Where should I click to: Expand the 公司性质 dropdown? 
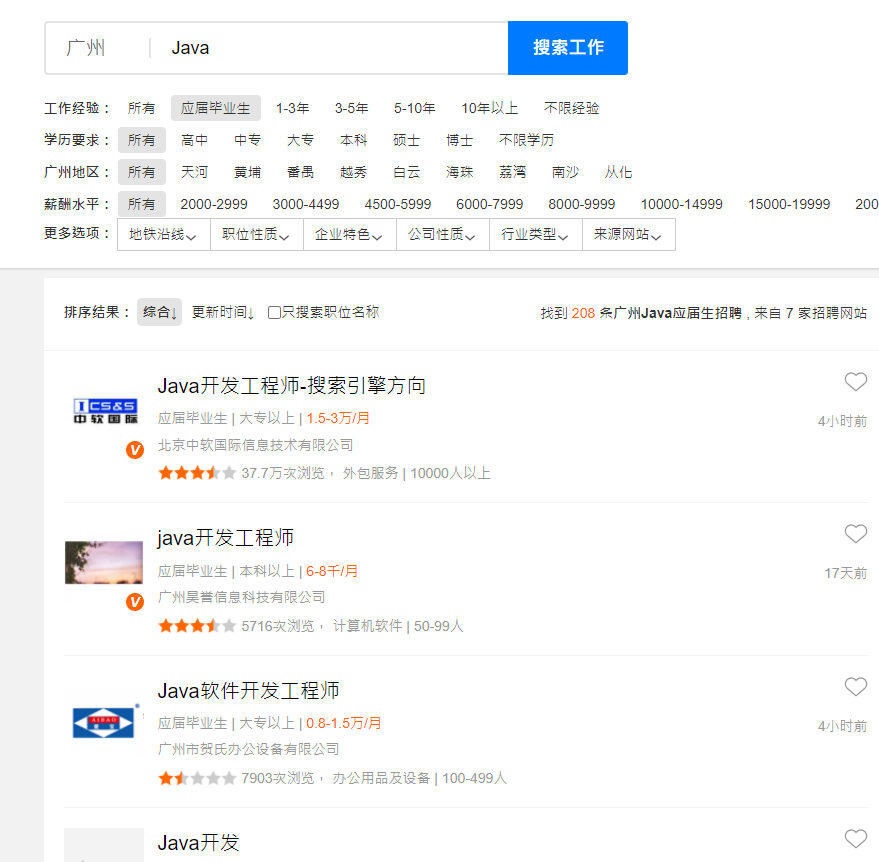(442, 234)
